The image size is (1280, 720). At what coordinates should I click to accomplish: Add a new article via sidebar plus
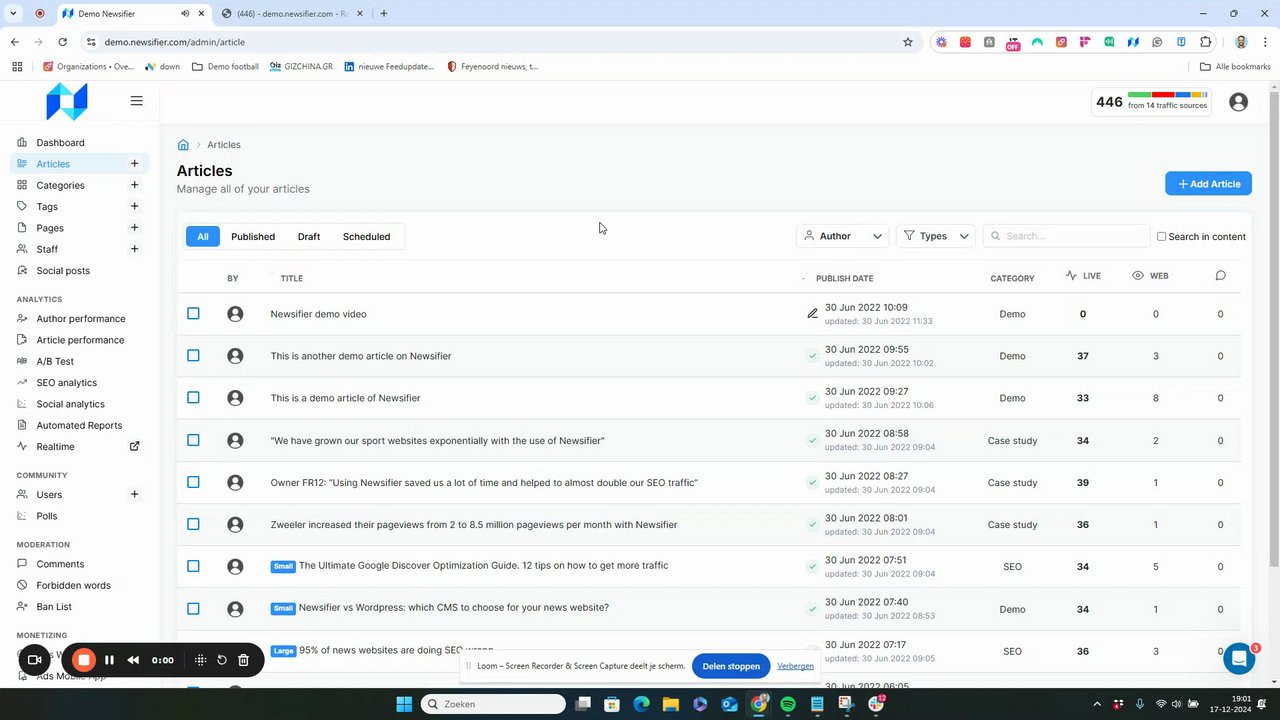click(134, 164)
